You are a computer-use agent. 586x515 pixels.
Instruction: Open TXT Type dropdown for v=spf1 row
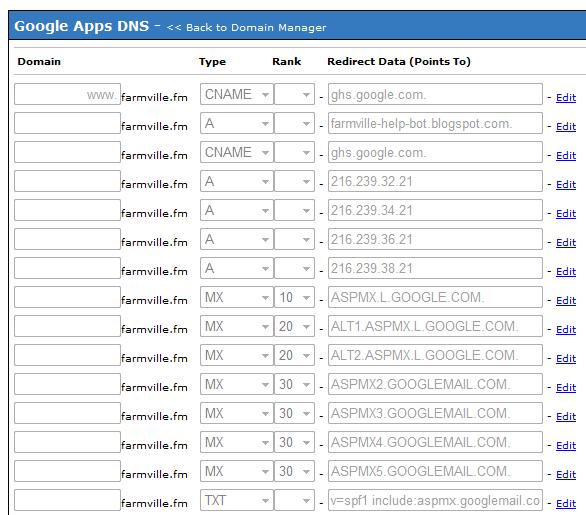237,500
